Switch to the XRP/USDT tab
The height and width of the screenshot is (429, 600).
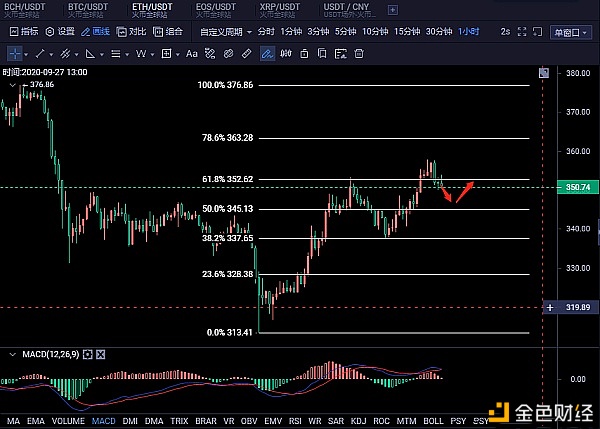[279, 10]
